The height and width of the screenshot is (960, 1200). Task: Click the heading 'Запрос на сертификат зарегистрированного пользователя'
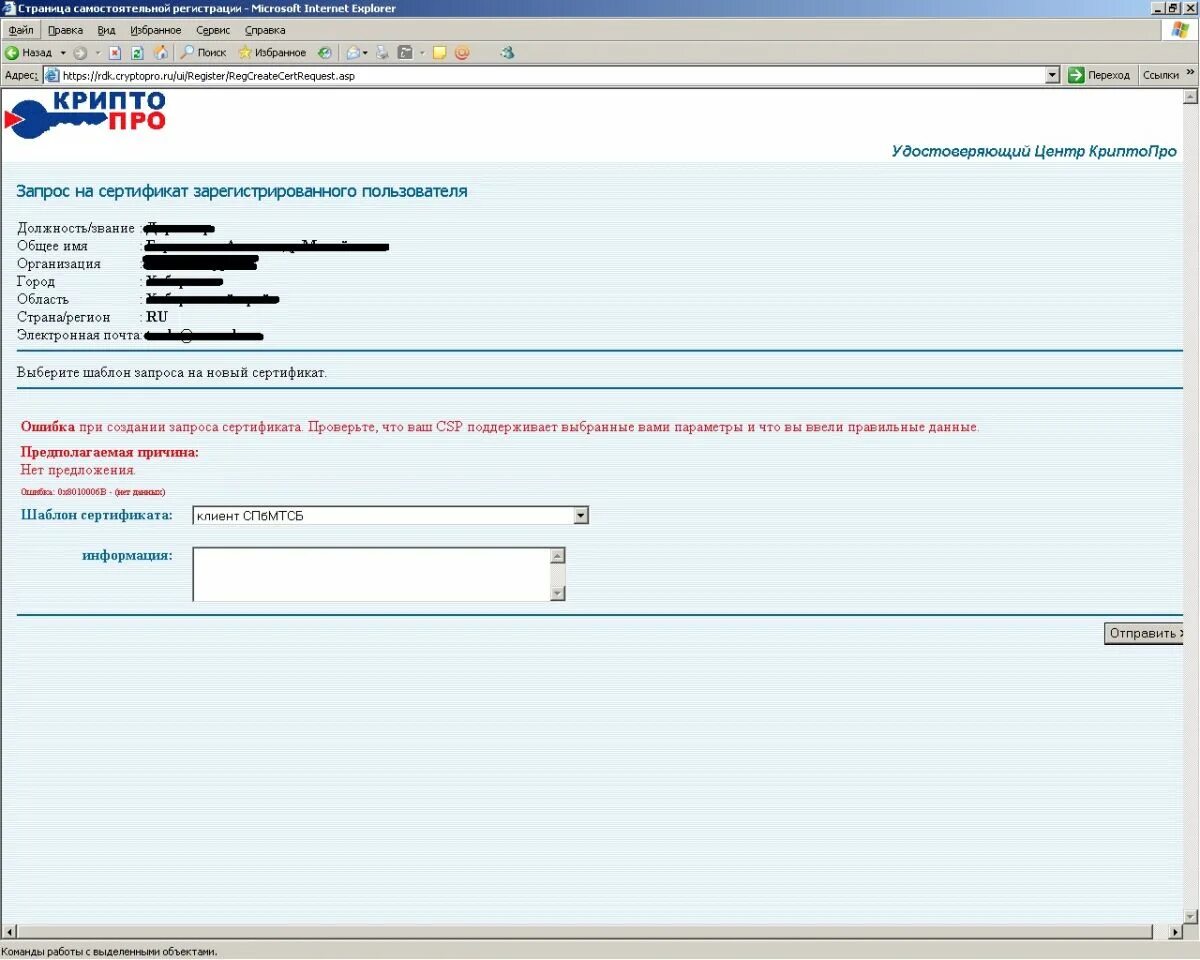242,191
